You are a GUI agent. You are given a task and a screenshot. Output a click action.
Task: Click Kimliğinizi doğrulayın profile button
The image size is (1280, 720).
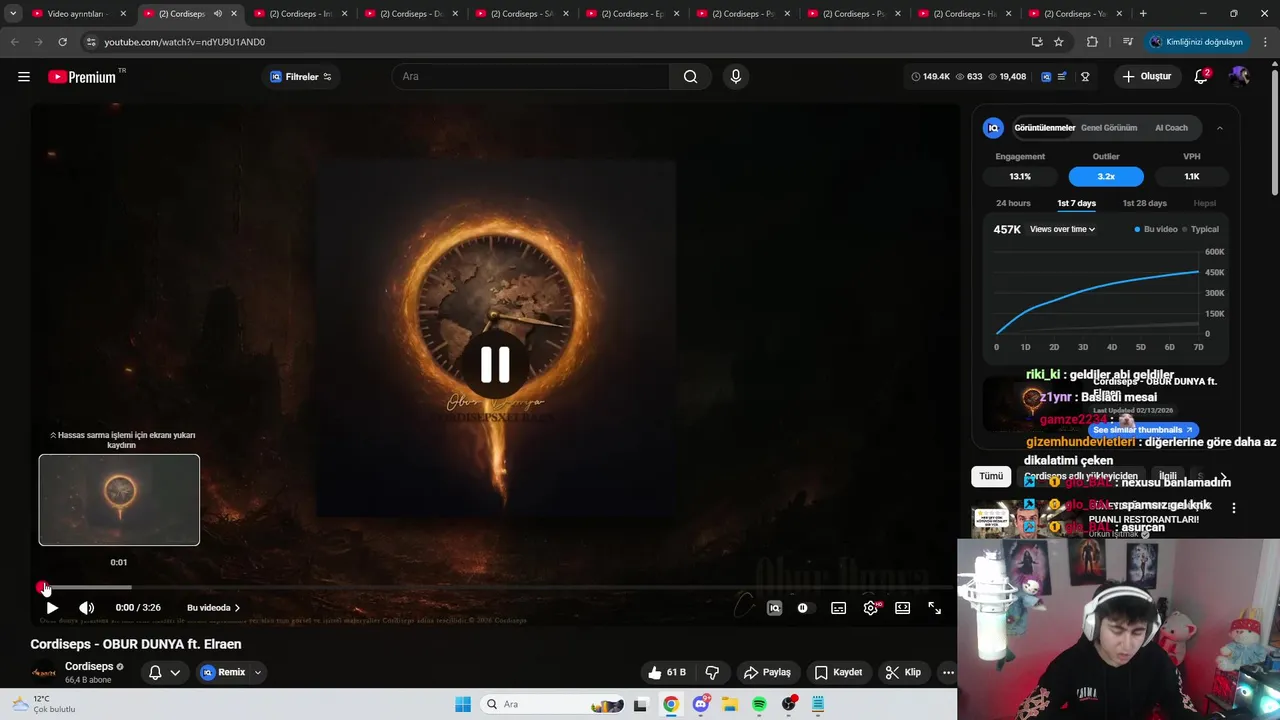point(1197,42)
